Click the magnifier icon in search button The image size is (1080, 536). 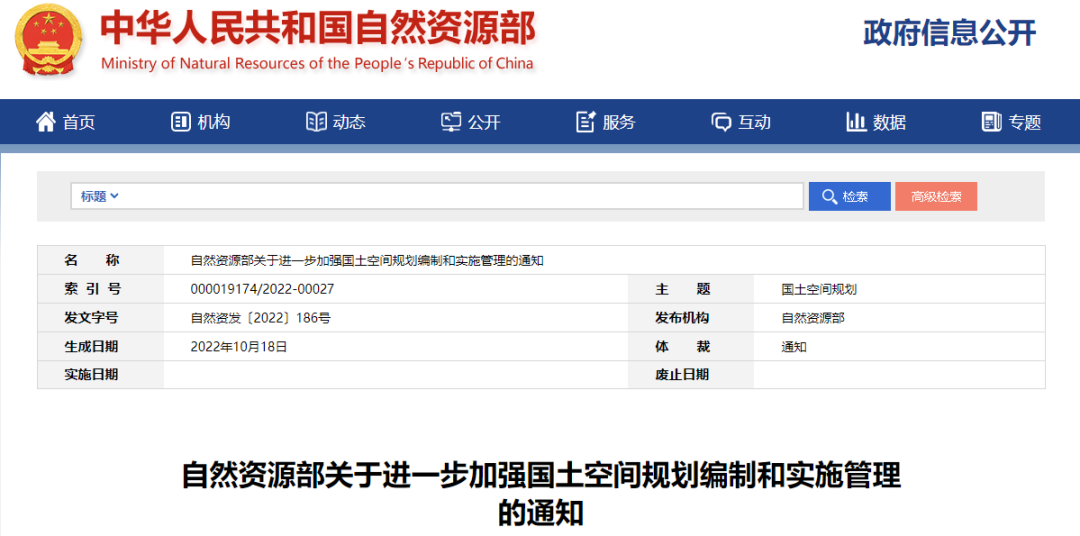coord(829,197)
